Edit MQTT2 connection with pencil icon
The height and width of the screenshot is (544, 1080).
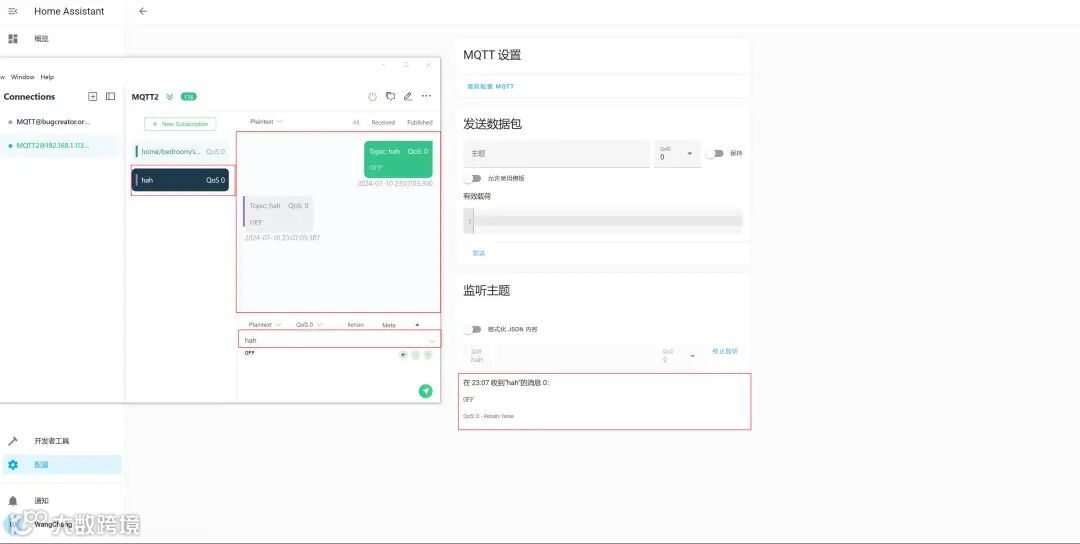(x=408, y=96)
